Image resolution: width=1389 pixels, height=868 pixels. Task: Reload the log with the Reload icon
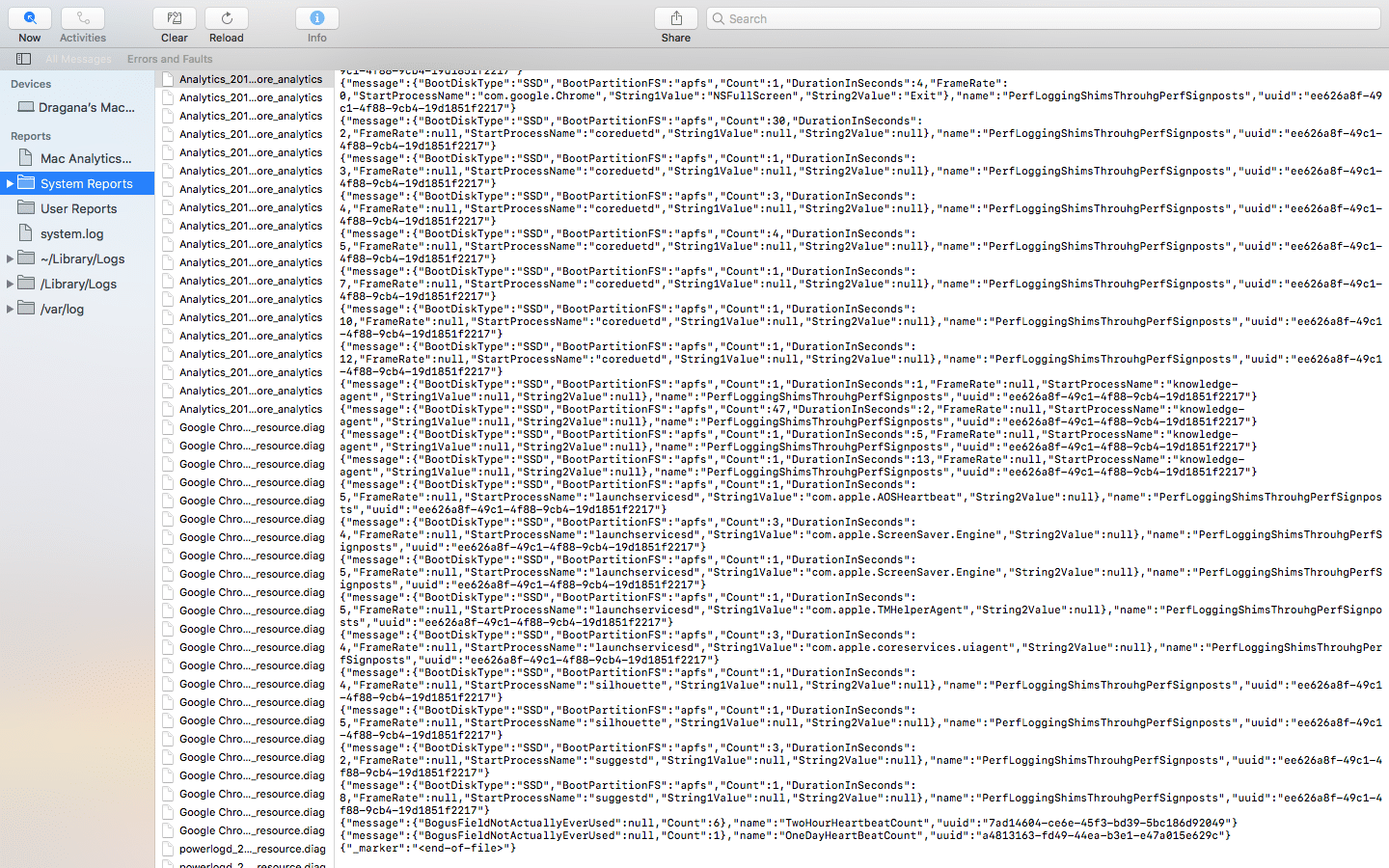click(226, 18)
